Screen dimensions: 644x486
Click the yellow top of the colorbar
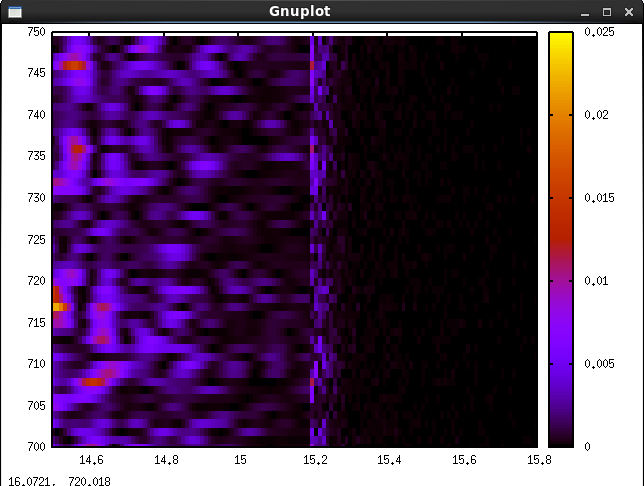[x=560, y=38]
